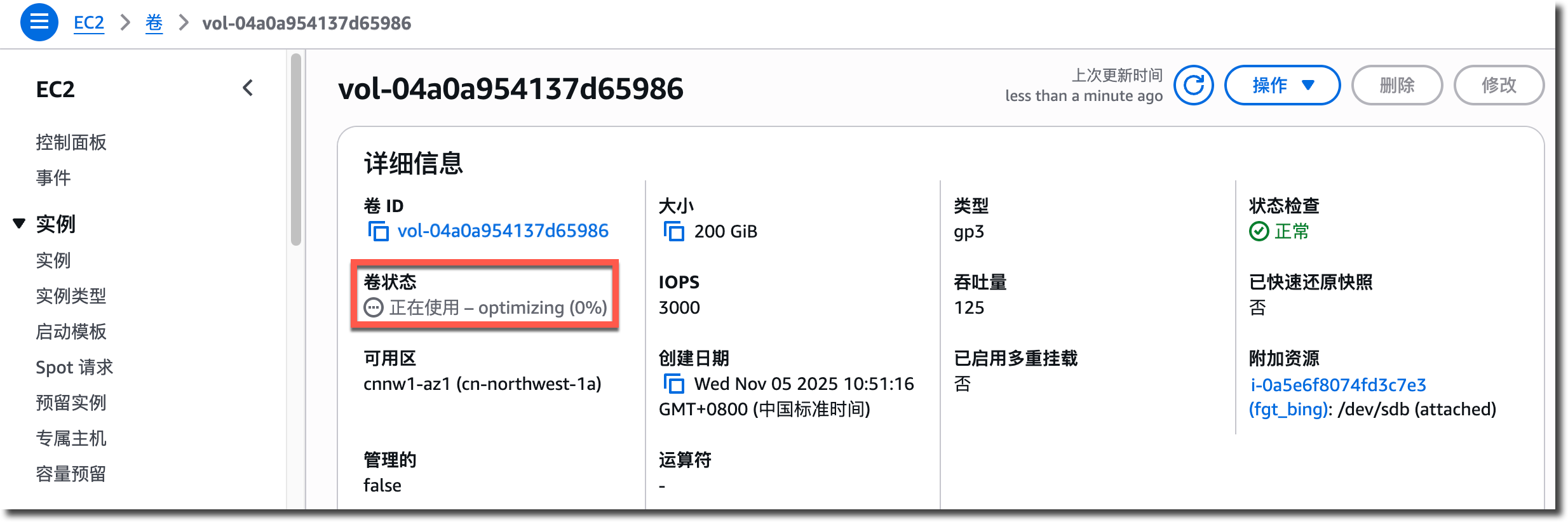1568x522 pixels.
Task: Open the hamburger navigation menu
Action: tap(39, 22)
